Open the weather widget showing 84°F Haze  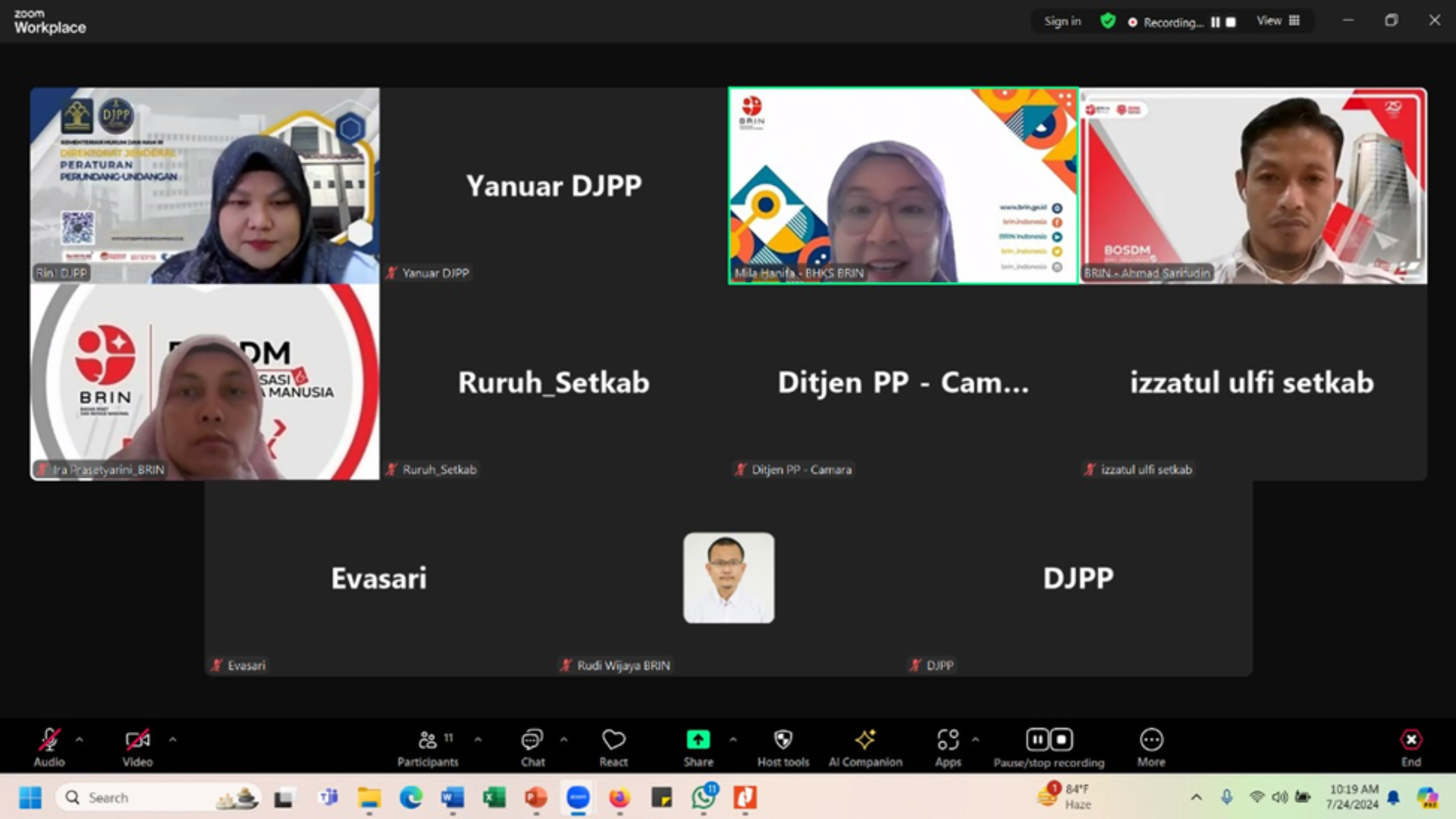pos(1065,797)
